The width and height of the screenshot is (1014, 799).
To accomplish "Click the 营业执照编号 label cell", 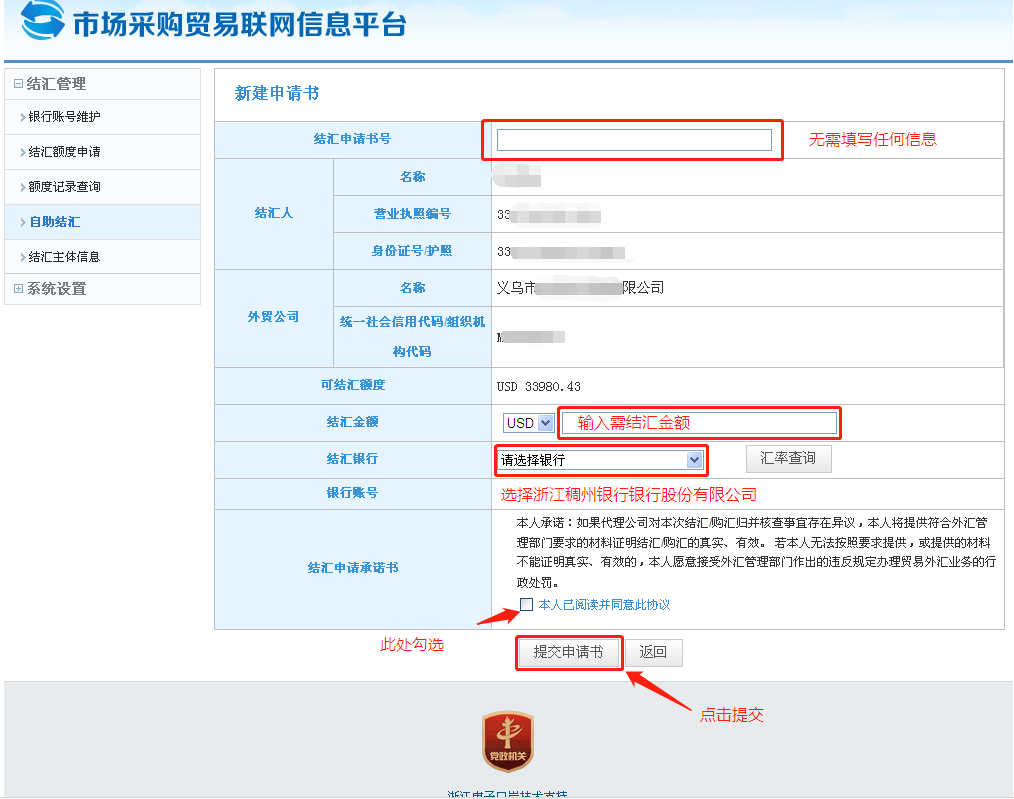I will point(412,214).
